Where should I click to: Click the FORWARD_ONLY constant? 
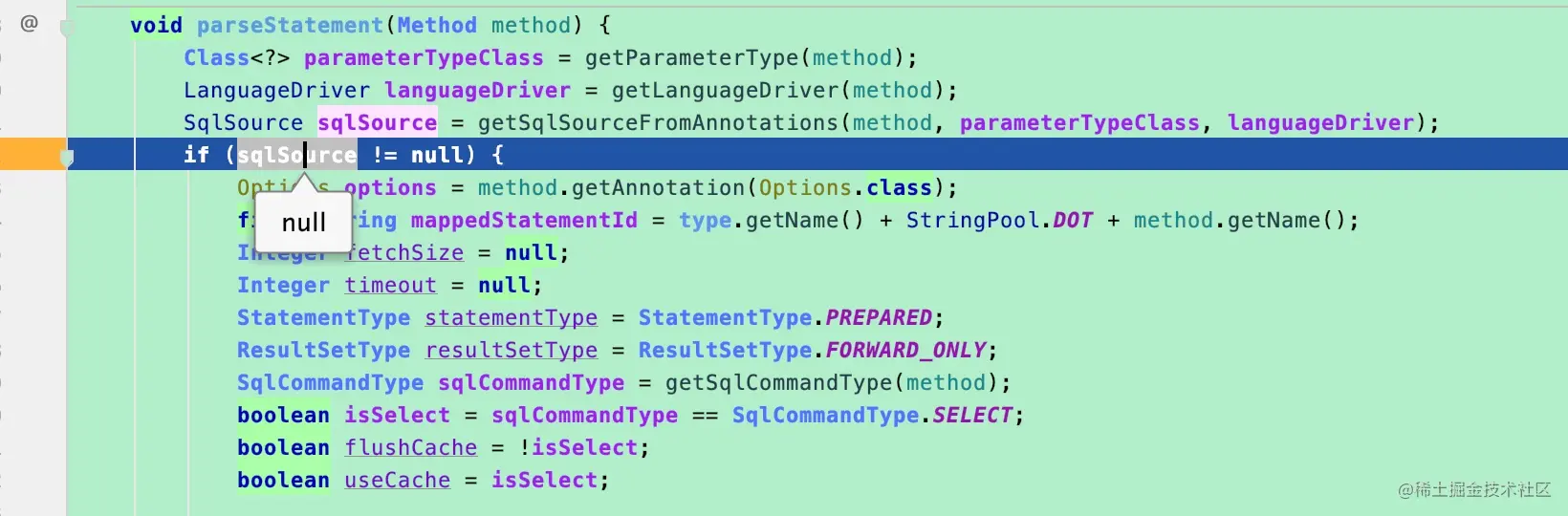(x=905, y=350)
